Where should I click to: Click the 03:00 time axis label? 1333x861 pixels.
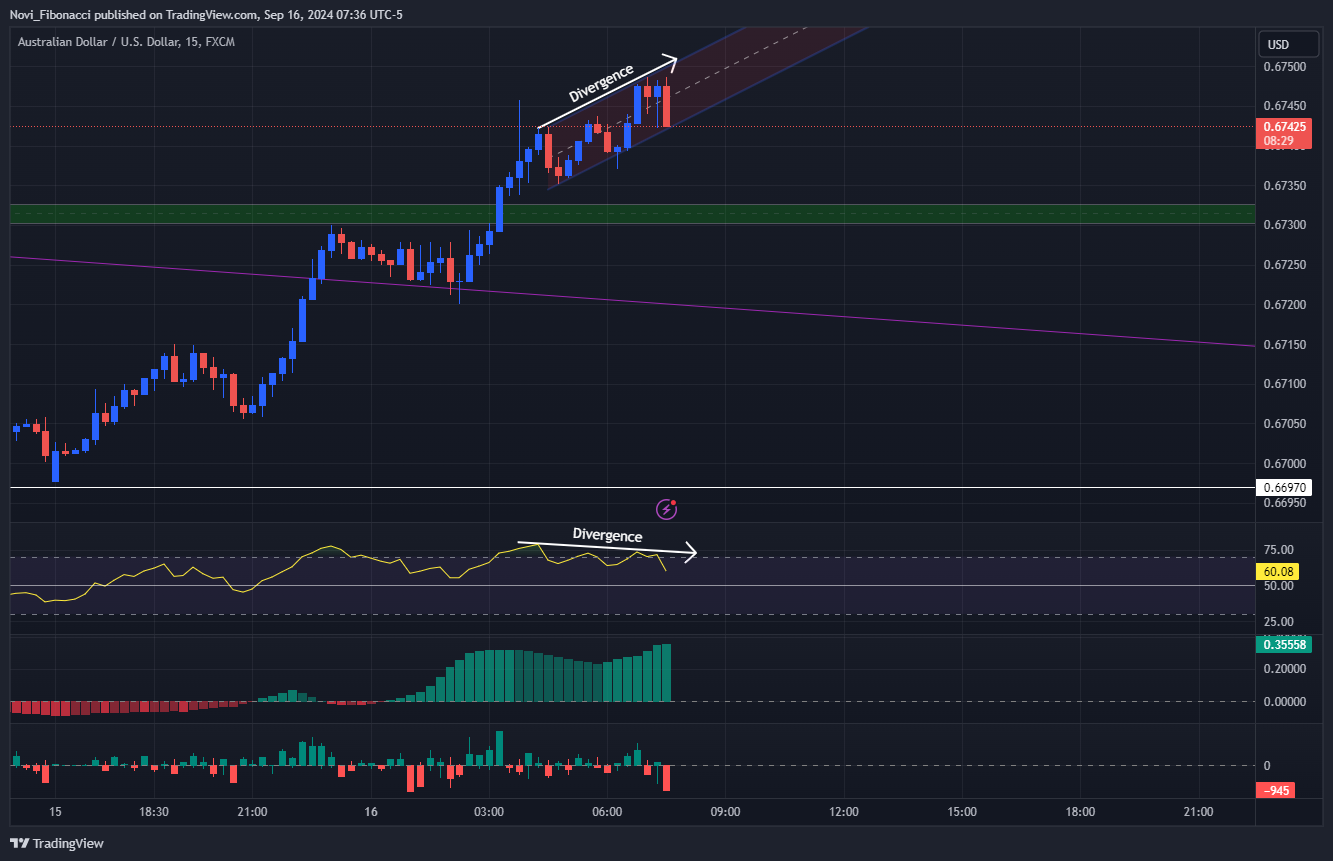click(489, 811)
